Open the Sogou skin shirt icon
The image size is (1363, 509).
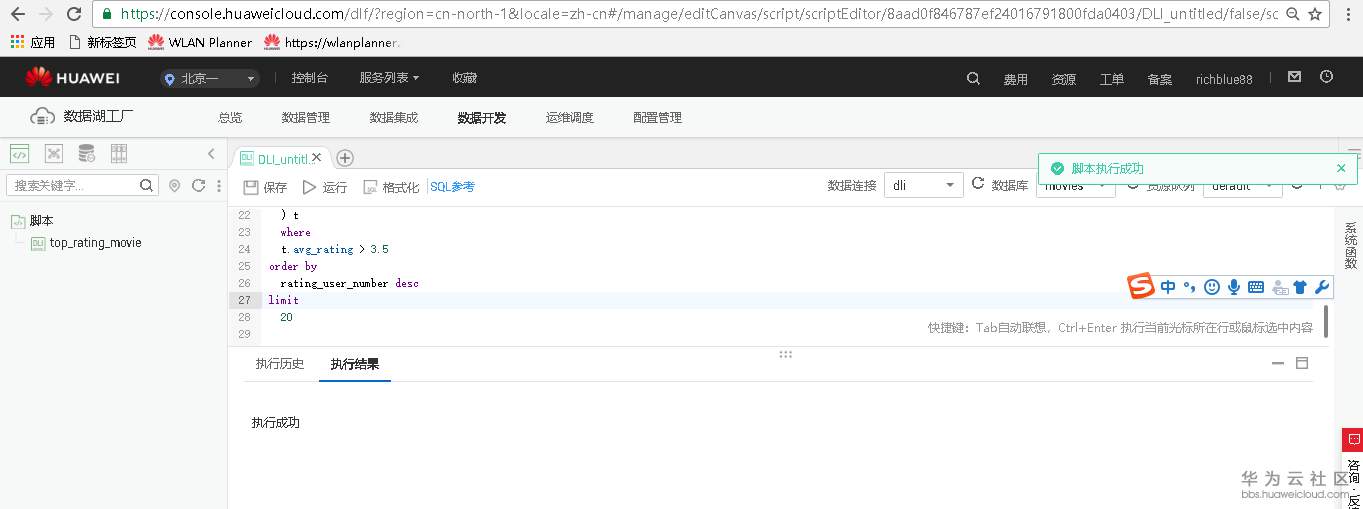1300,287
